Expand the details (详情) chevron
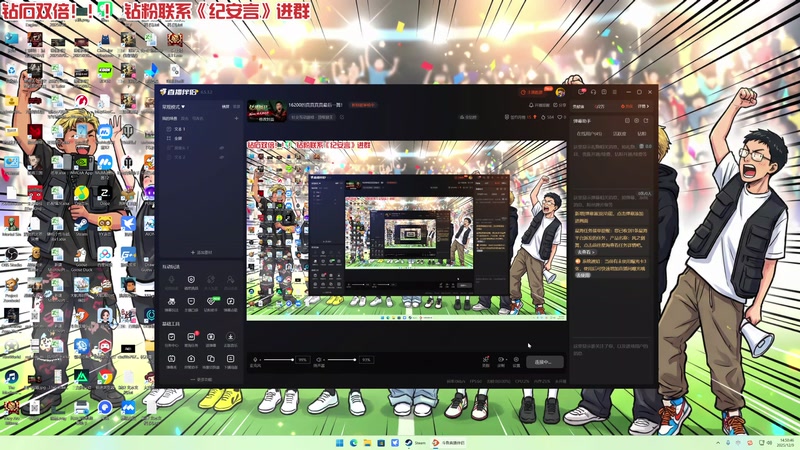Viewport: 800px width, 450px height. (644, 107)
